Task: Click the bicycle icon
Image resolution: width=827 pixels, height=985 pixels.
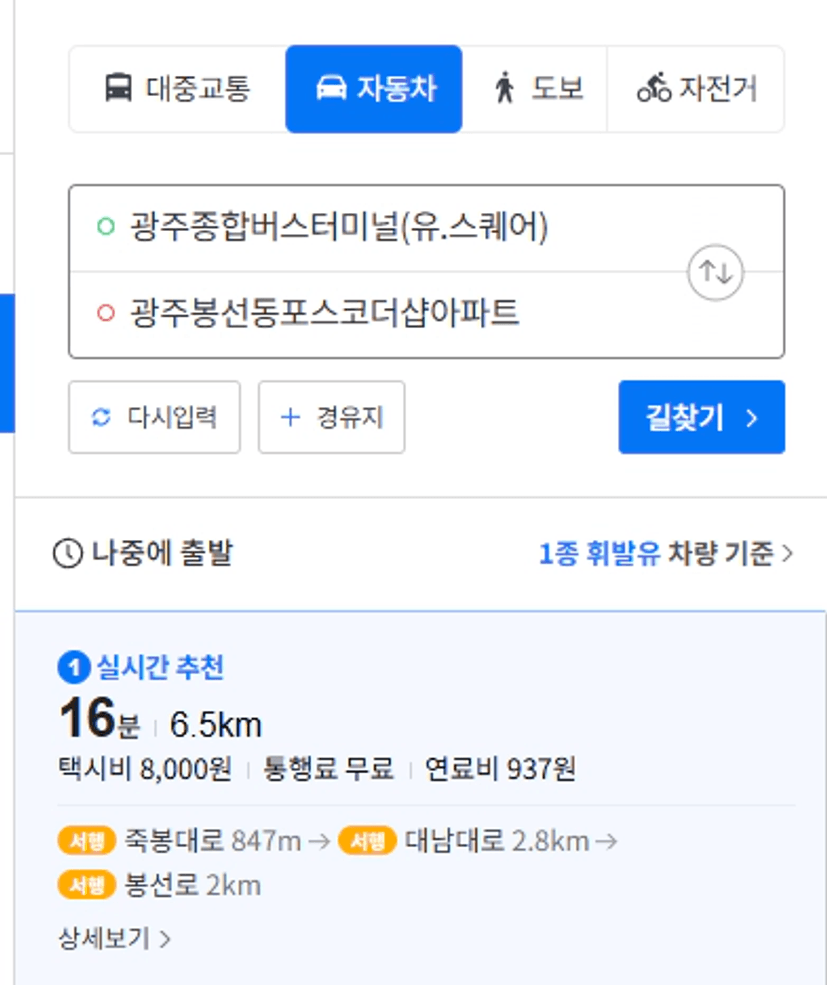Action: point(655,88)
